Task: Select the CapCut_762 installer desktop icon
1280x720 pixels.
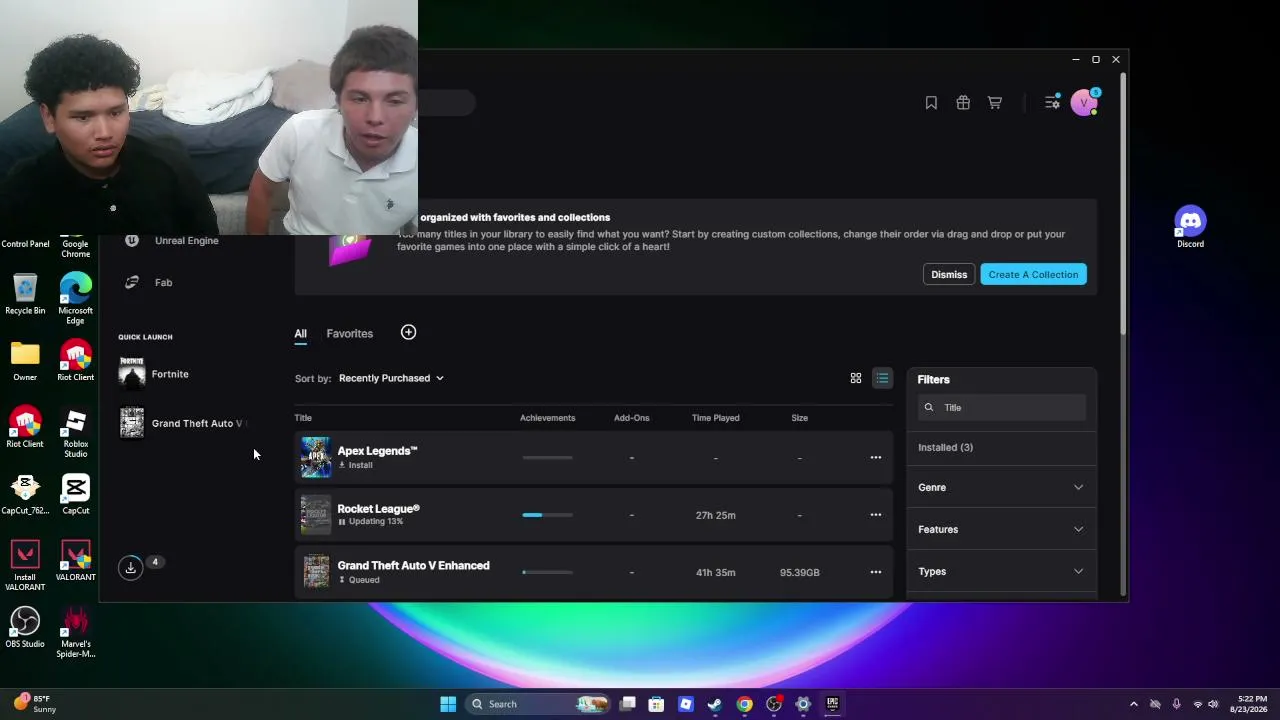Action: 25,494
